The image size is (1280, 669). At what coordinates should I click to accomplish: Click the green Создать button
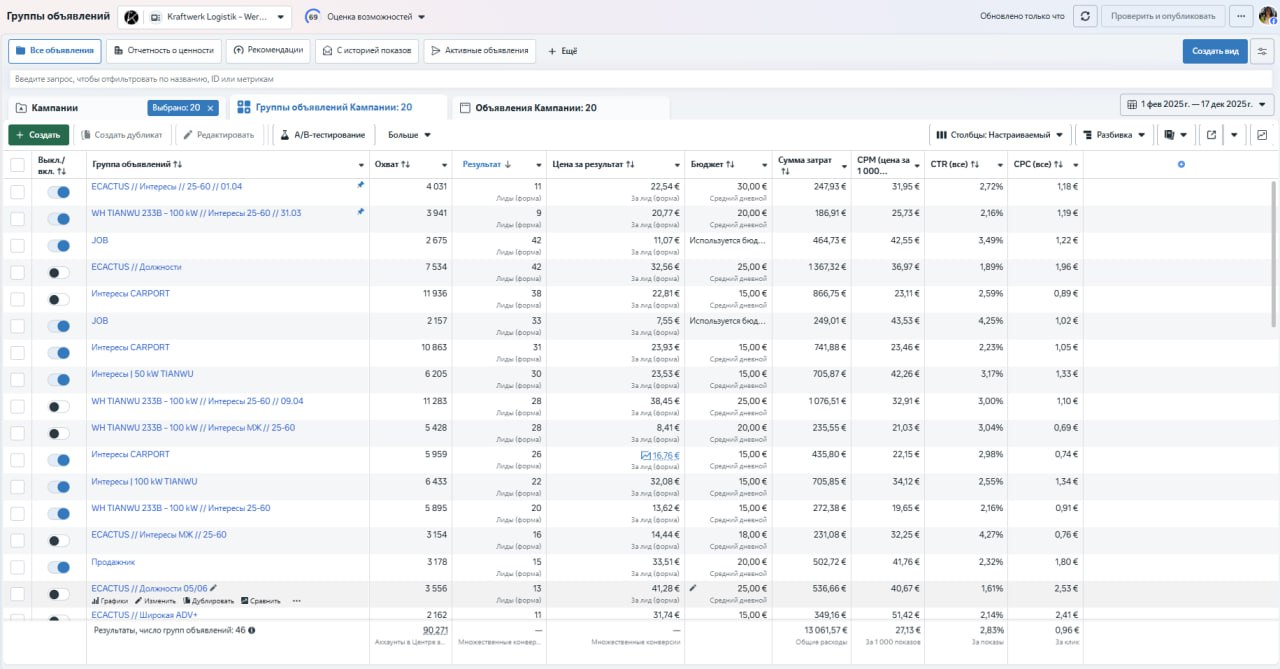pyautogui.click(x=38, y=135)
